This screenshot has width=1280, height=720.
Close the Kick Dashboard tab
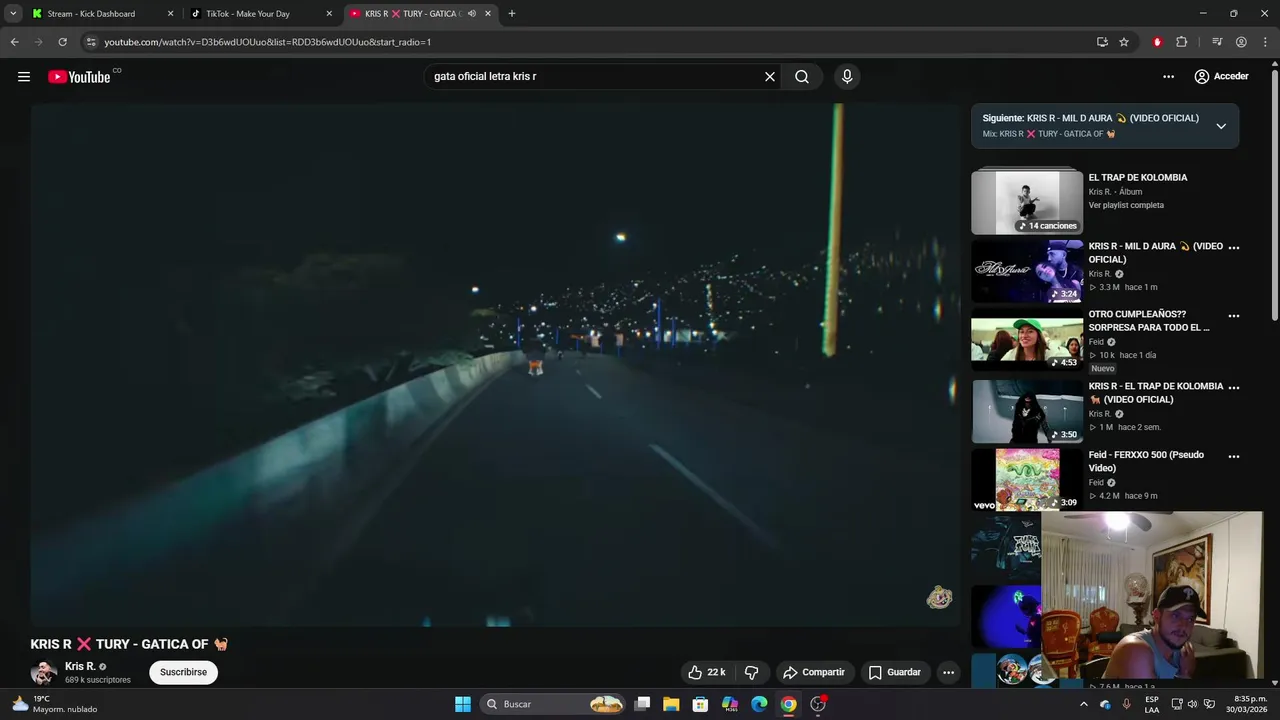click(x=170, y=14)
